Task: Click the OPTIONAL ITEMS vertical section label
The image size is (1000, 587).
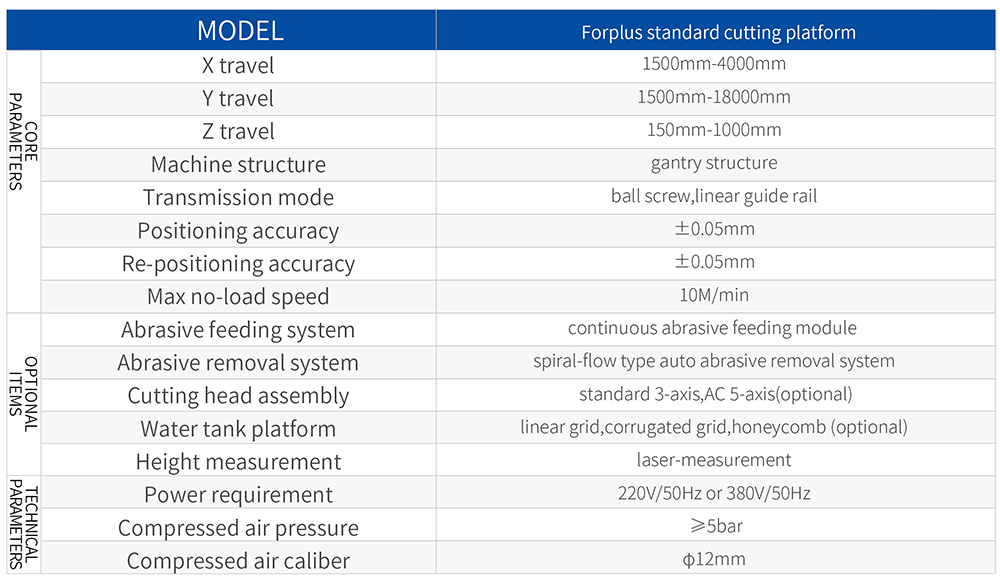Action: pos(23,394)
